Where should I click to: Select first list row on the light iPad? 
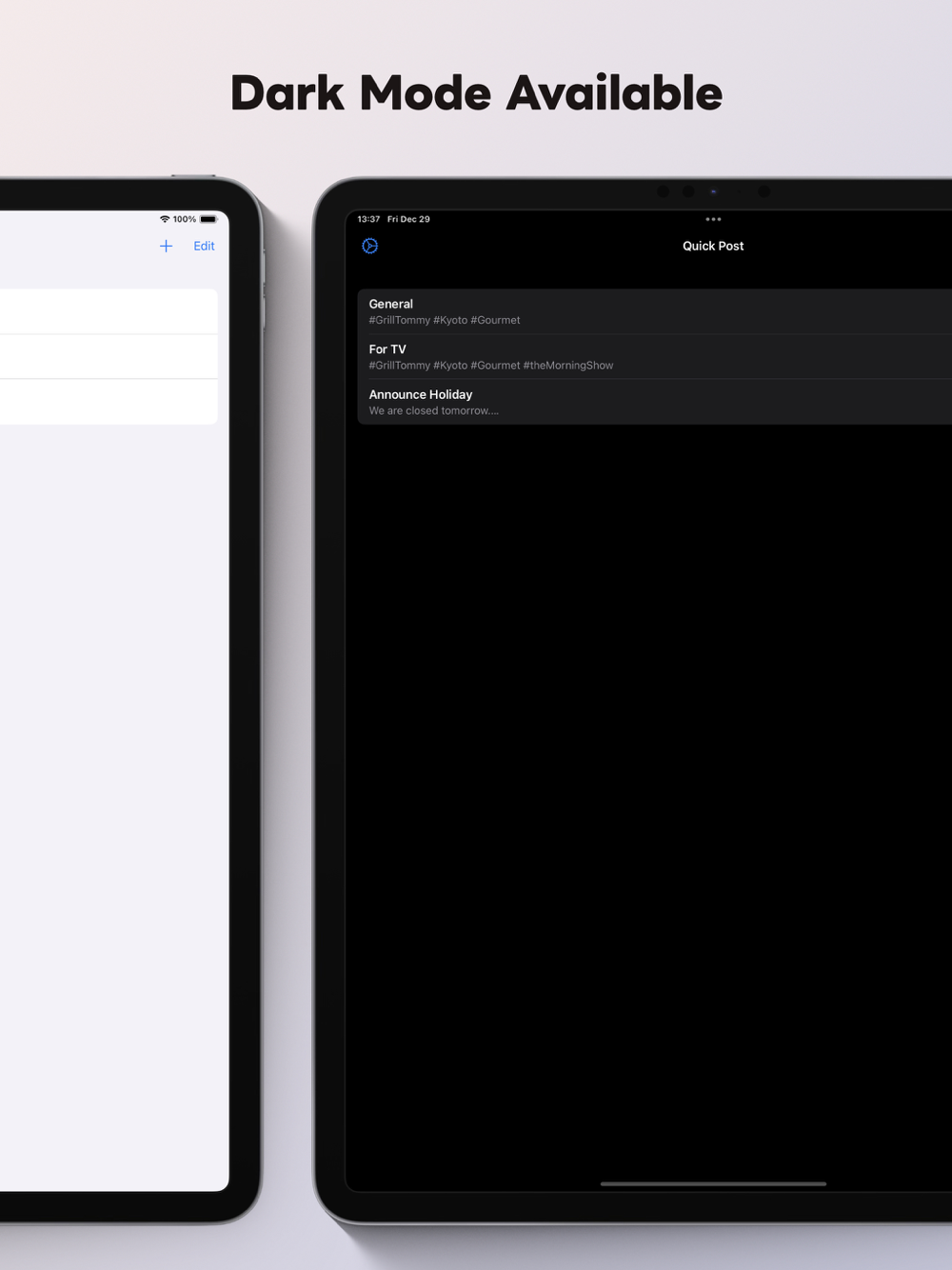(109, 311)
